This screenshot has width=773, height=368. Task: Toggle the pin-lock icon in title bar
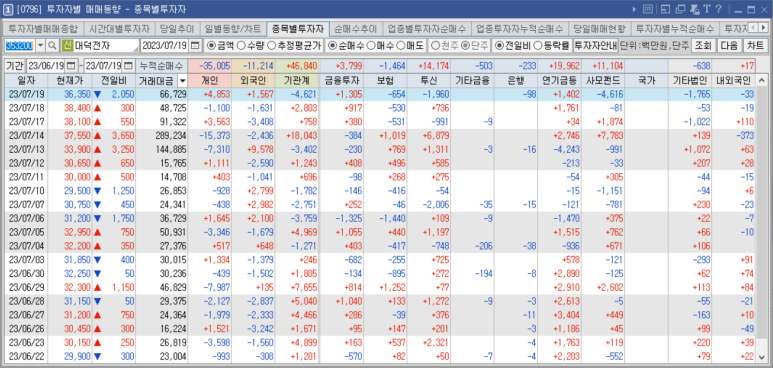pos(695,9)
